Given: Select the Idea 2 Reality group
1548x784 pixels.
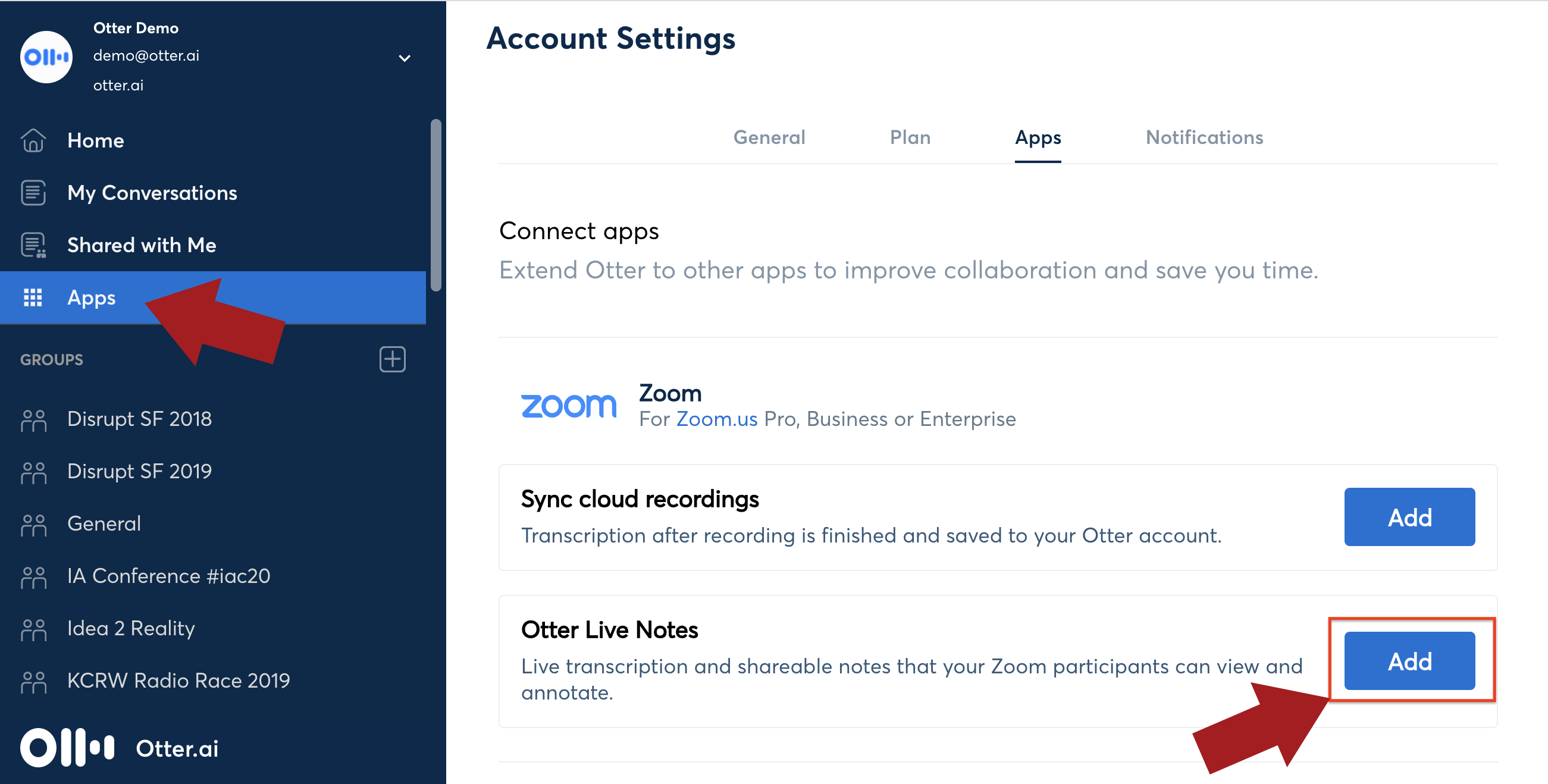Looking at the screenshot, I should (131, 628).
